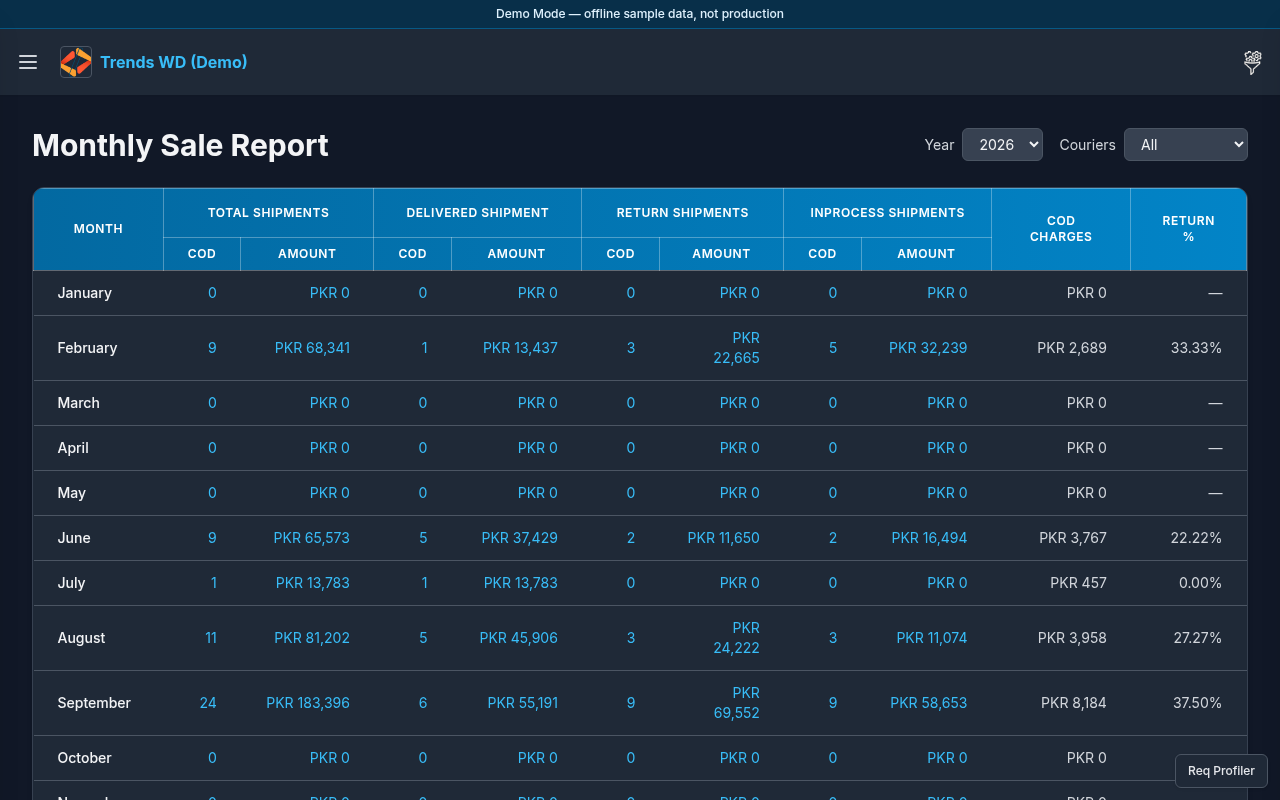
Task: Click the Monthly Sale Report heading
Action: point(180,145)
